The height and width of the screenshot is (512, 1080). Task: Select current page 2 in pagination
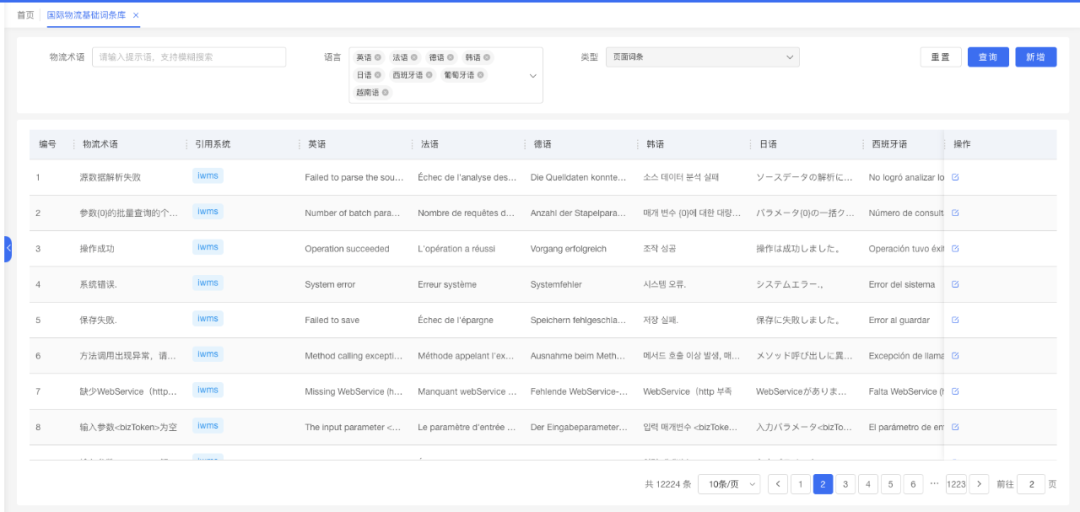(x=823, y=484)
